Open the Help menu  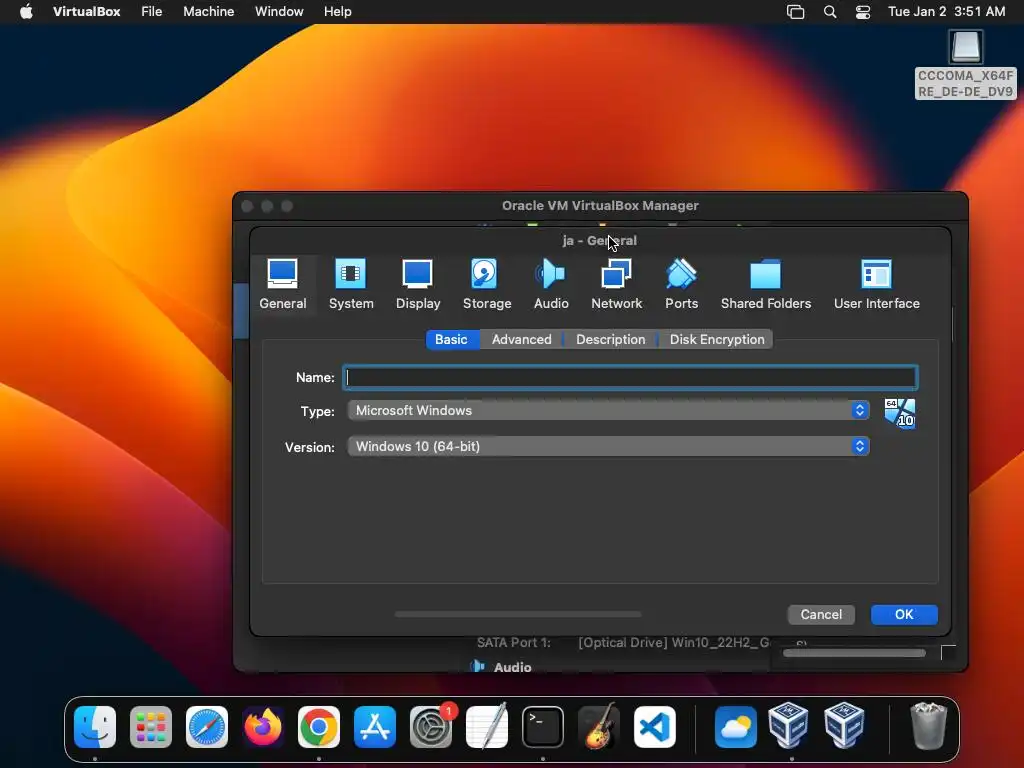click(338, 12)
